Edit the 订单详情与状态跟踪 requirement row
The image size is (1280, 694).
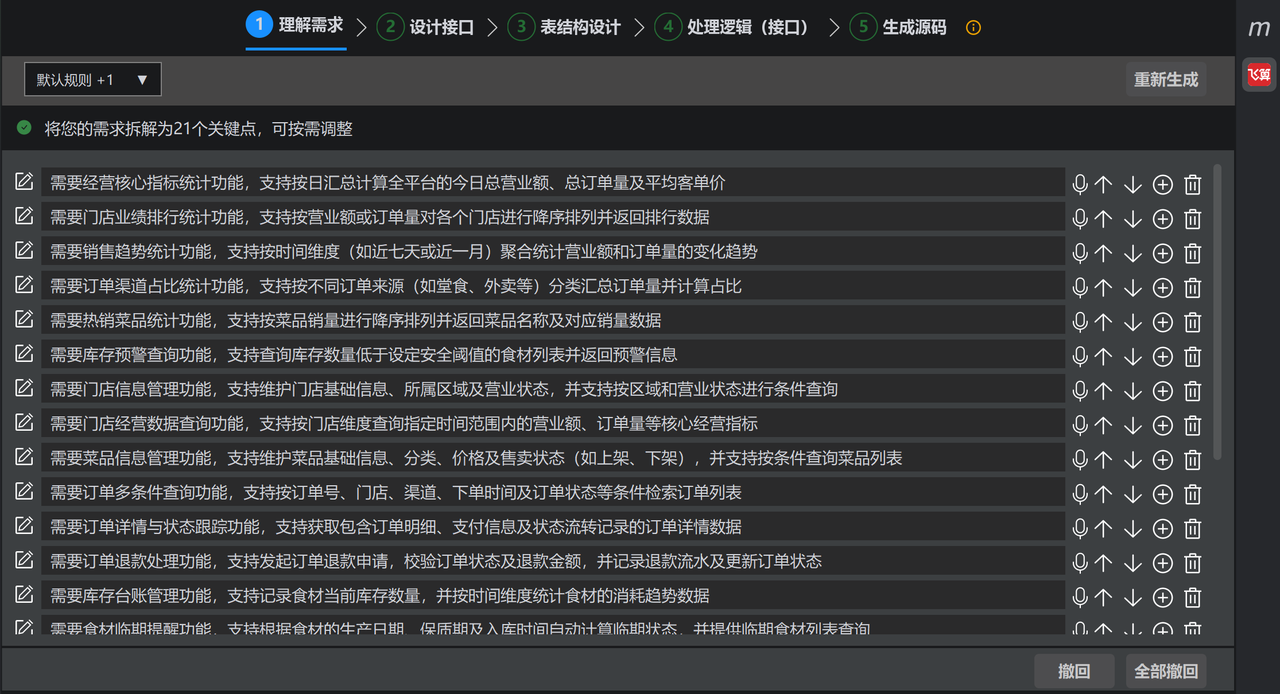(24, 525)
